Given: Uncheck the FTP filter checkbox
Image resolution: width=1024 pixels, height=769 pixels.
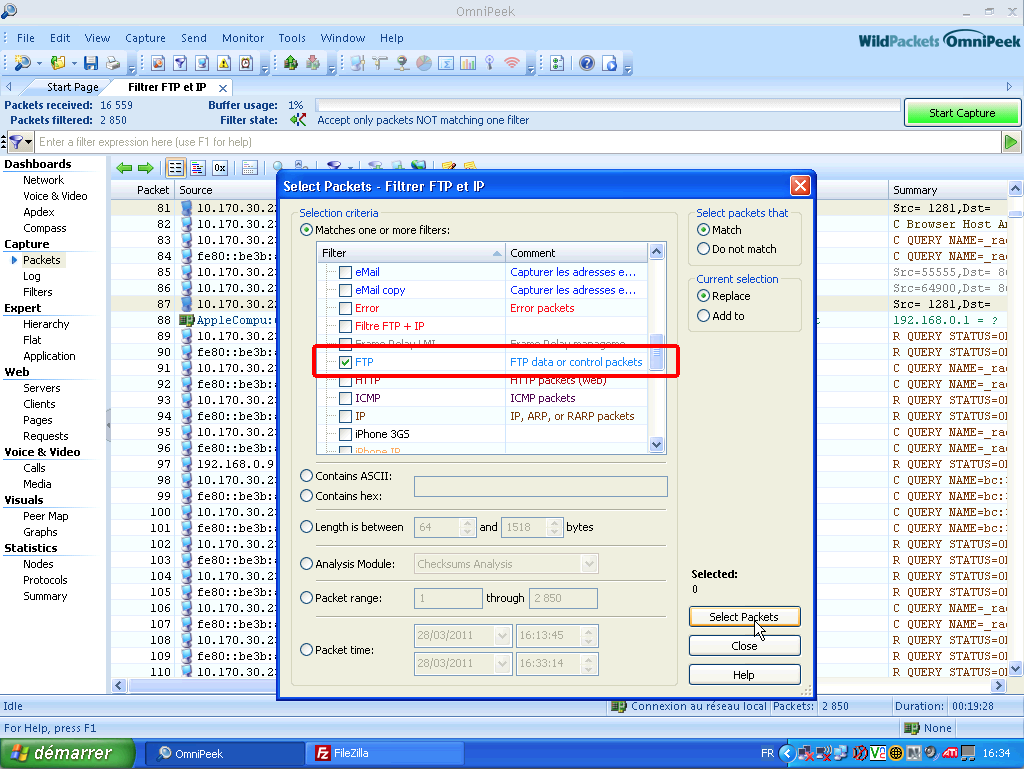Looking at the screenshot, I should click(x=345, y=362).
